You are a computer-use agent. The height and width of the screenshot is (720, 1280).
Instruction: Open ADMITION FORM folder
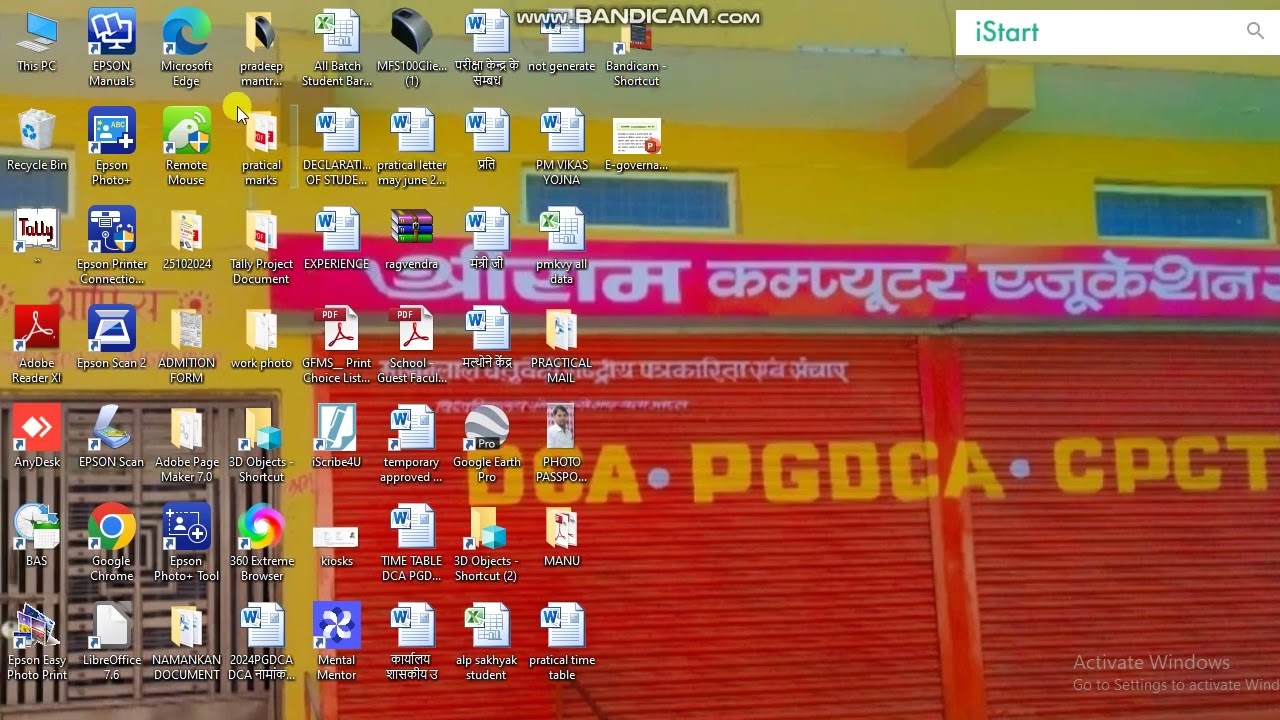(x=186, y=346)
